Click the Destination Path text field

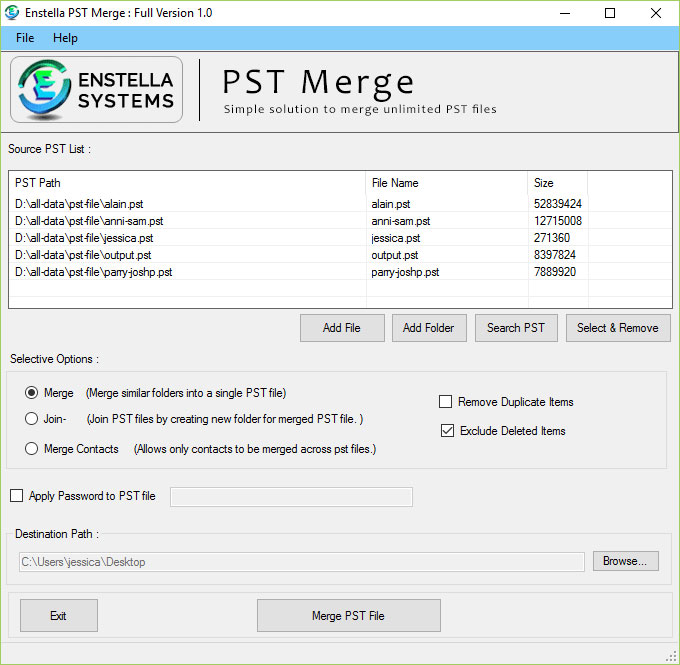(x=301, y=562)
